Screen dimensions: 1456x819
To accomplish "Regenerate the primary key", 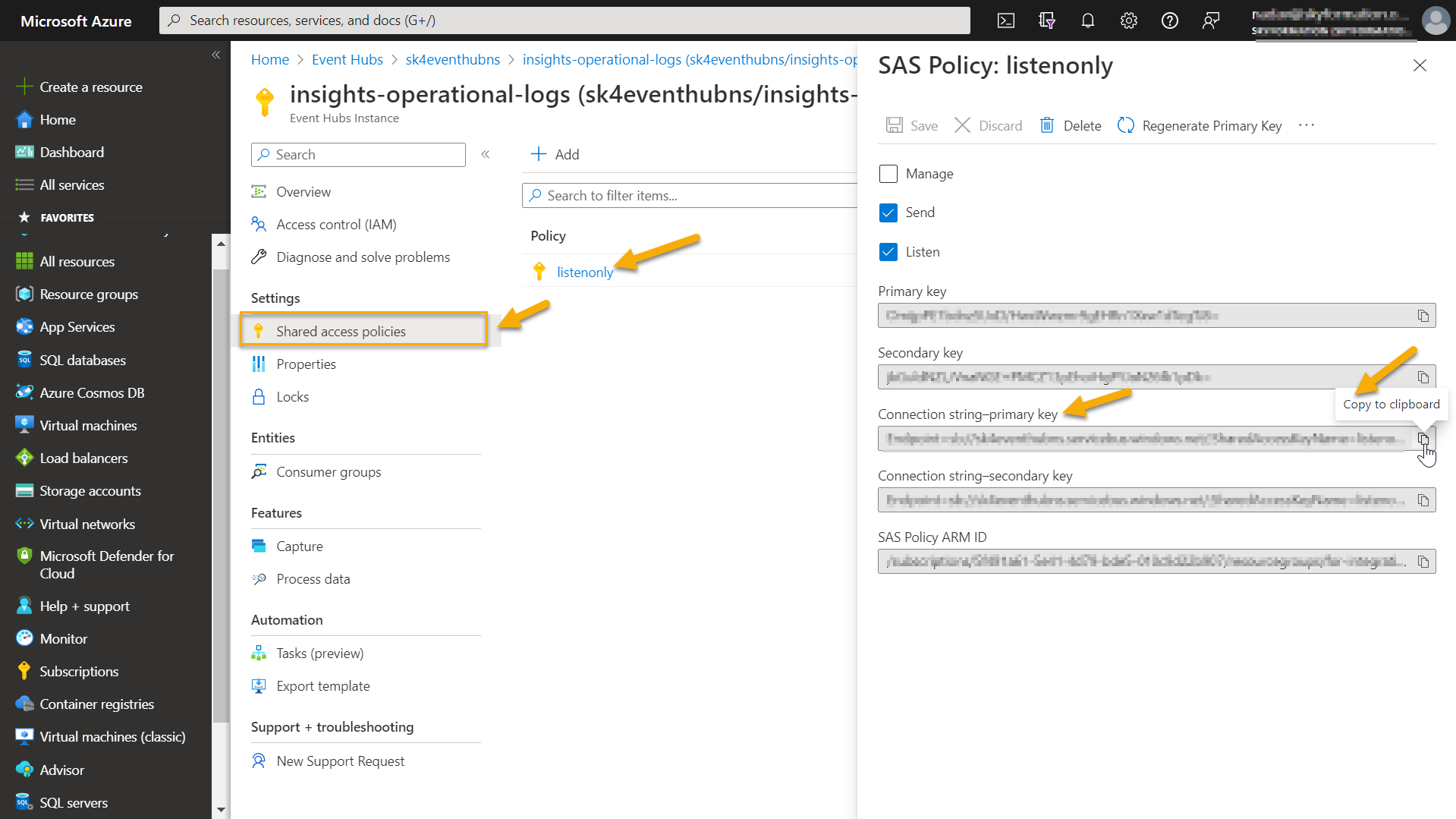I will (1200, 125).
